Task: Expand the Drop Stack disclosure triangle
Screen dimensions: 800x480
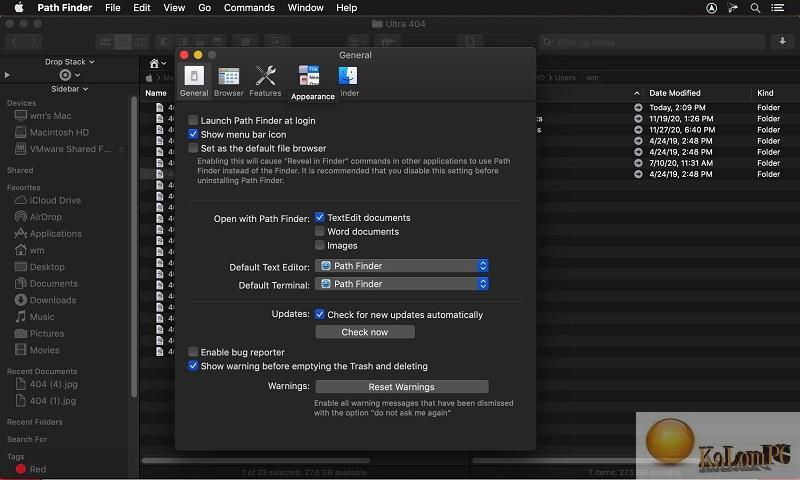Action: [7, 75]
